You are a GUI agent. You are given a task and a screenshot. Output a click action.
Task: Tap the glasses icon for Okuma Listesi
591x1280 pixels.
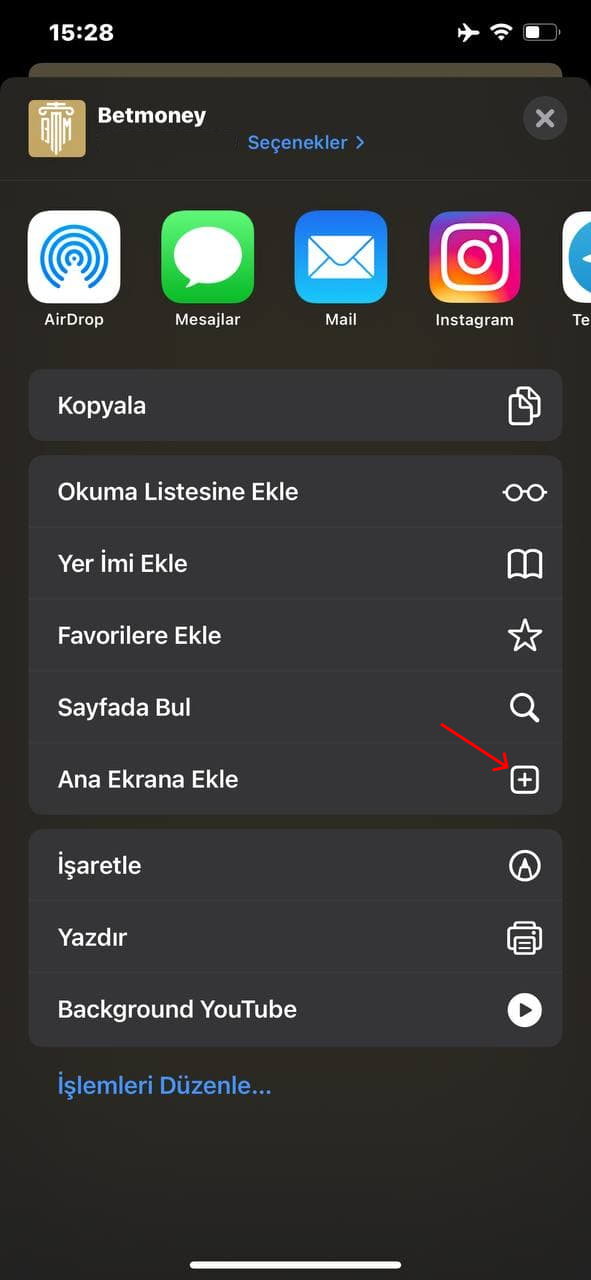pyautogui.click(x=525, y=492)
